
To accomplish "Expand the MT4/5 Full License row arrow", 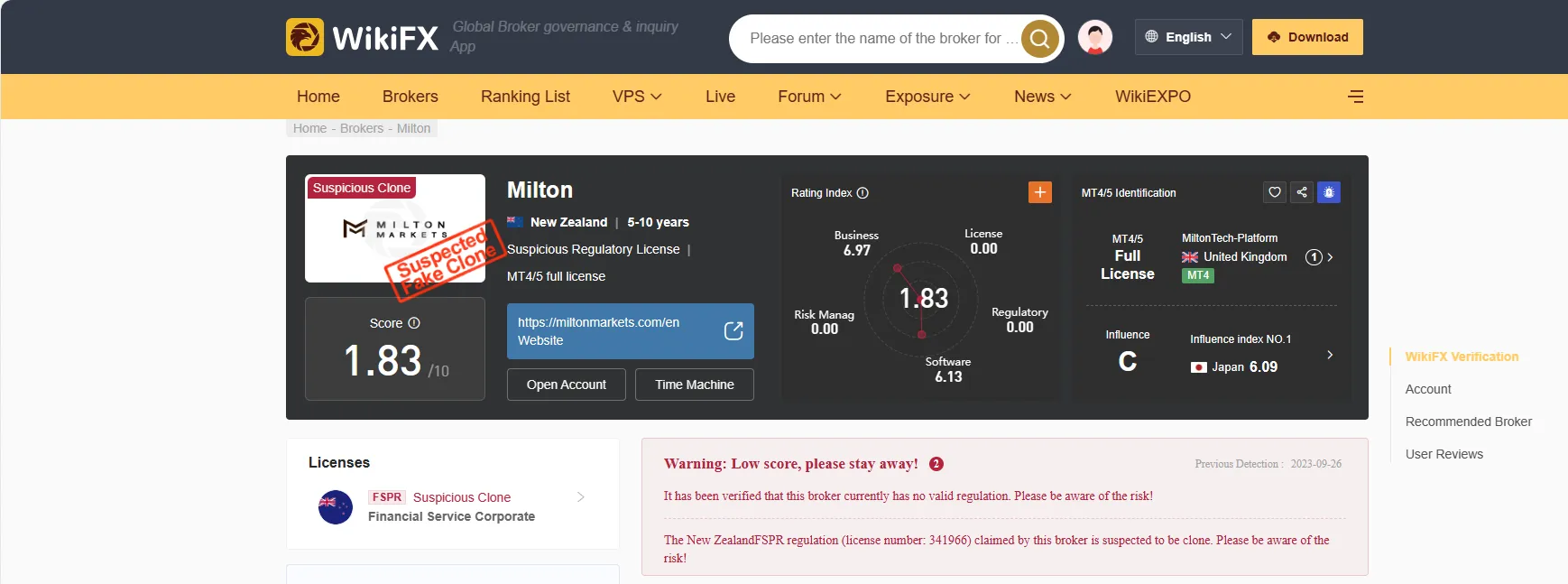I will [1330, 257].
